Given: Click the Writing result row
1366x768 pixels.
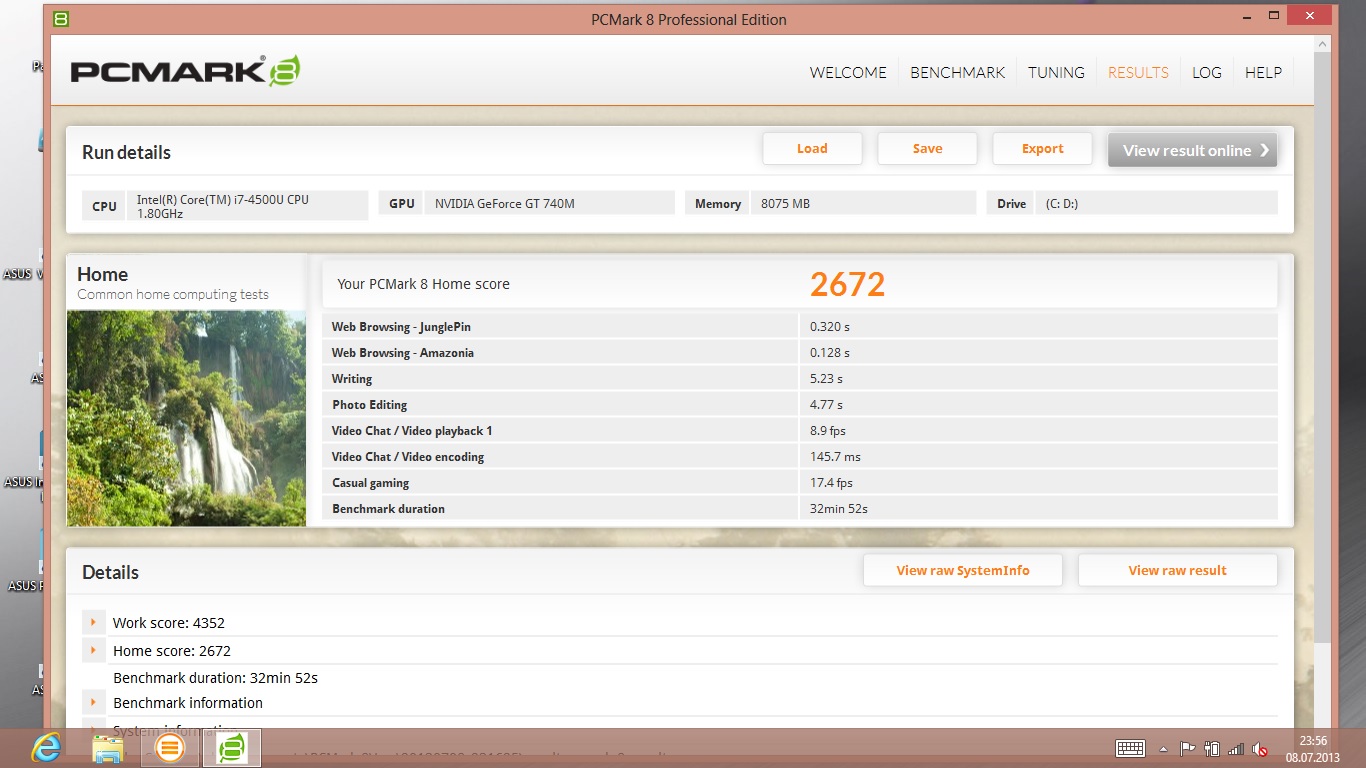Looking at the screenshot, I should tap(800, 378).
